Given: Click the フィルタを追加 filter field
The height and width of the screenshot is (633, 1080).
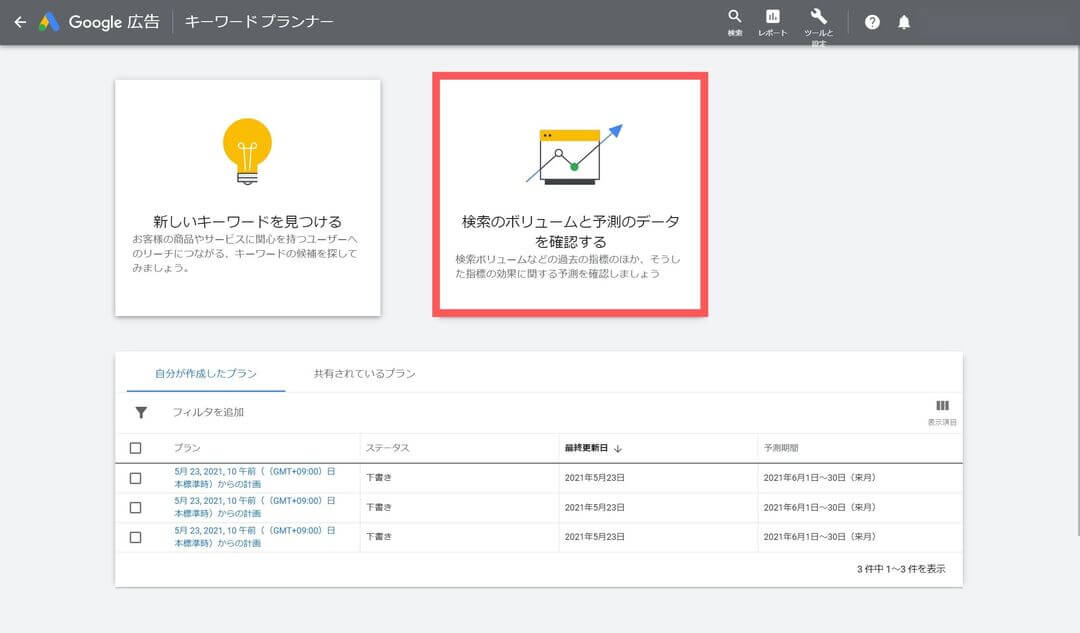Looking at the screenshot, I should pyautogui.click(x=208, y=412).
